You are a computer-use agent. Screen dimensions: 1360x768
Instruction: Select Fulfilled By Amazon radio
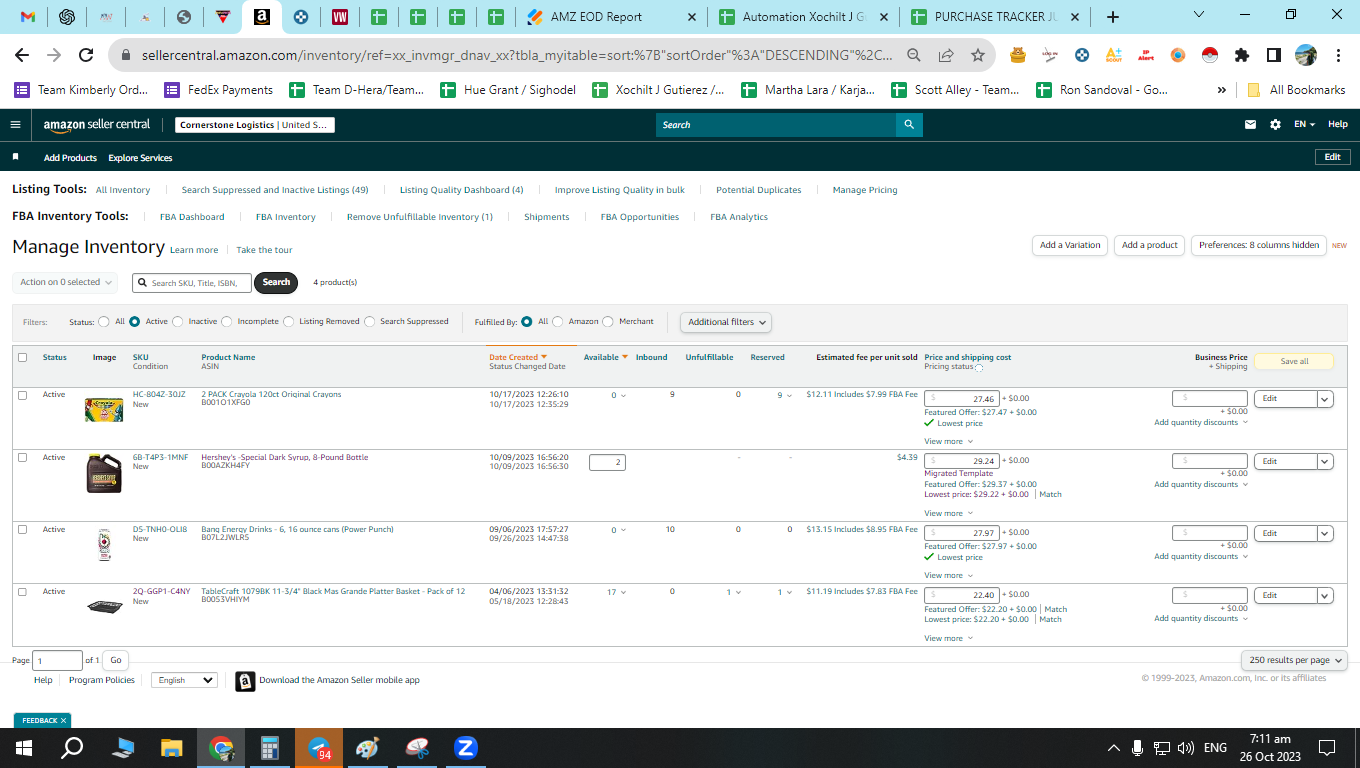pos(558,322)
